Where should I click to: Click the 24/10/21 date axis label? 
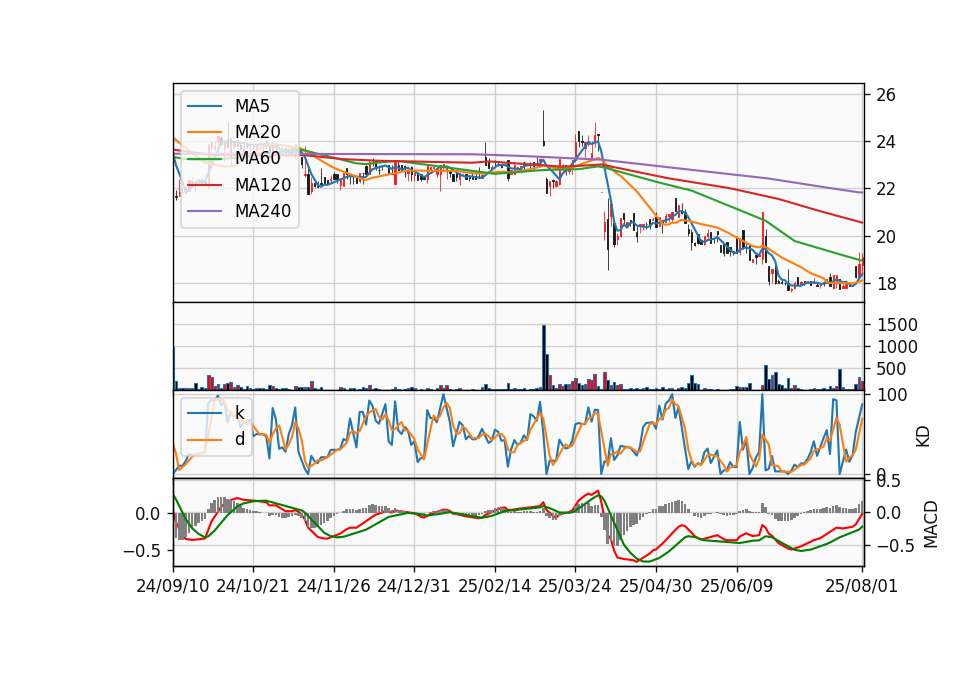pyautogui.click(x=253, y=586)
